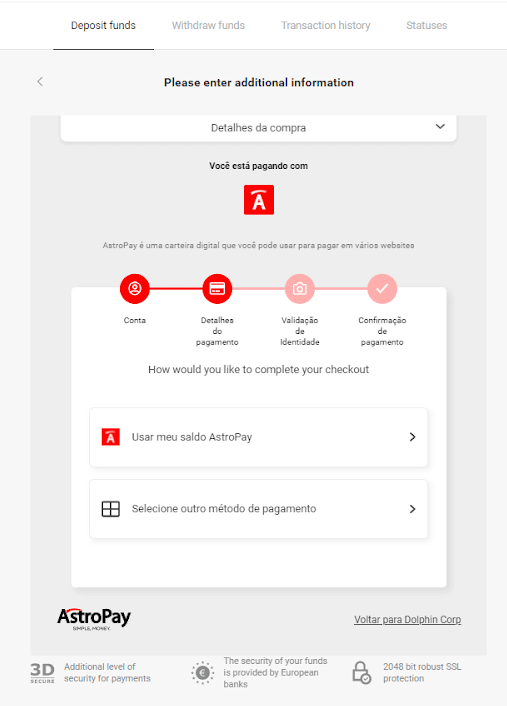Click the red AstroPay logo square

pos(259,199)
